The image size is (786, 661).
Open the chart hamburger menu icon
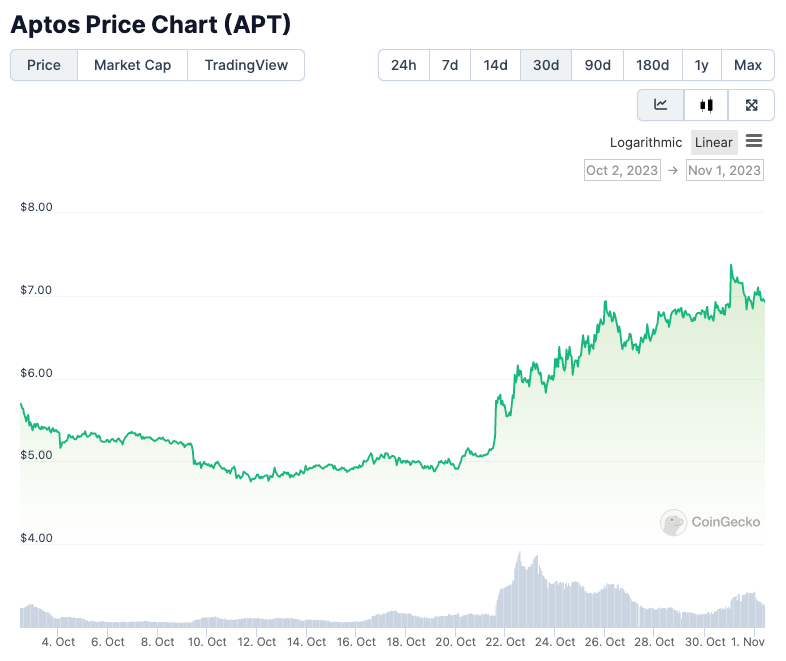click(x=754, y=141)
